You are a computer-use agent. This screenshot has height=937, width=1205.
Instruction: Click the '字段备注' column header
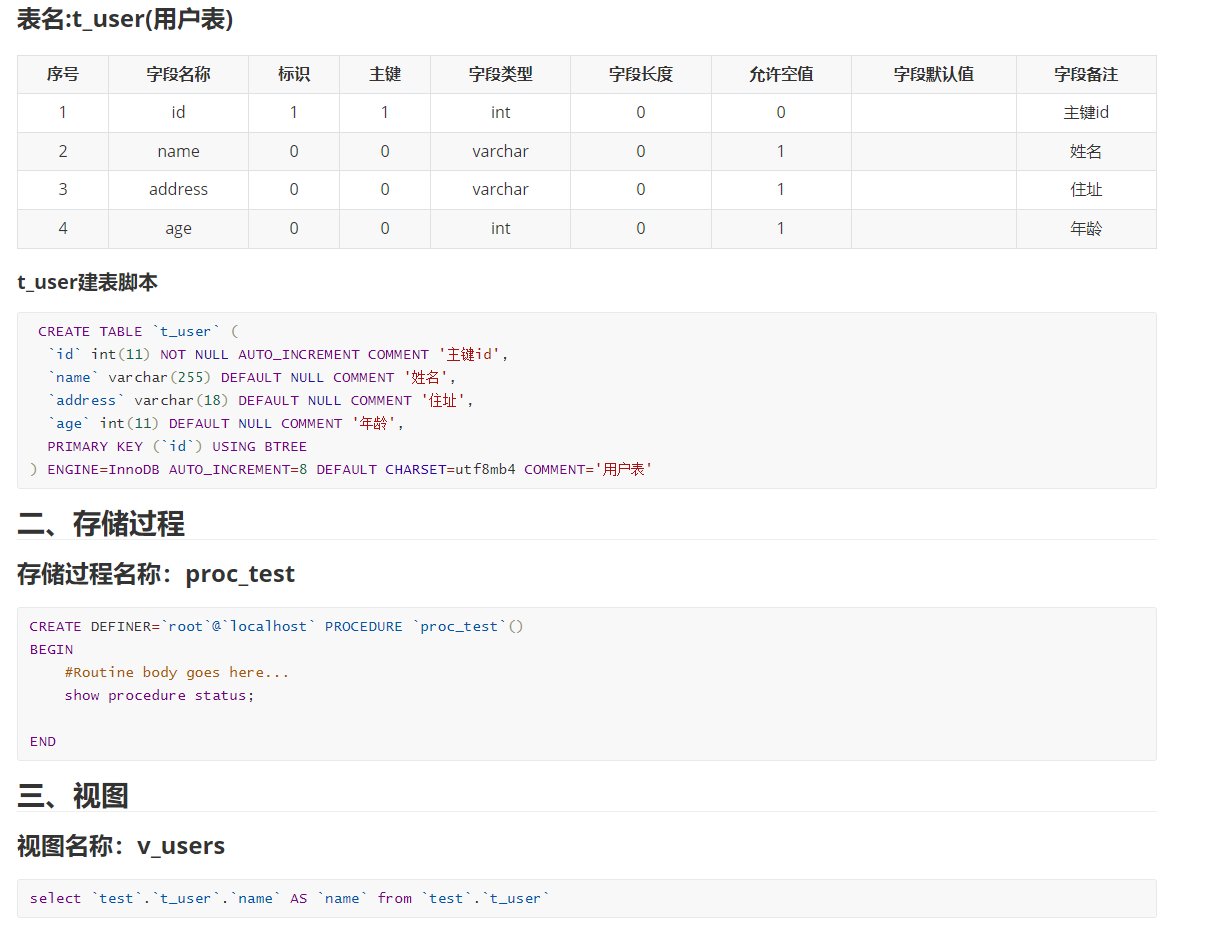pyautogui.click(x=1086, y=74)
